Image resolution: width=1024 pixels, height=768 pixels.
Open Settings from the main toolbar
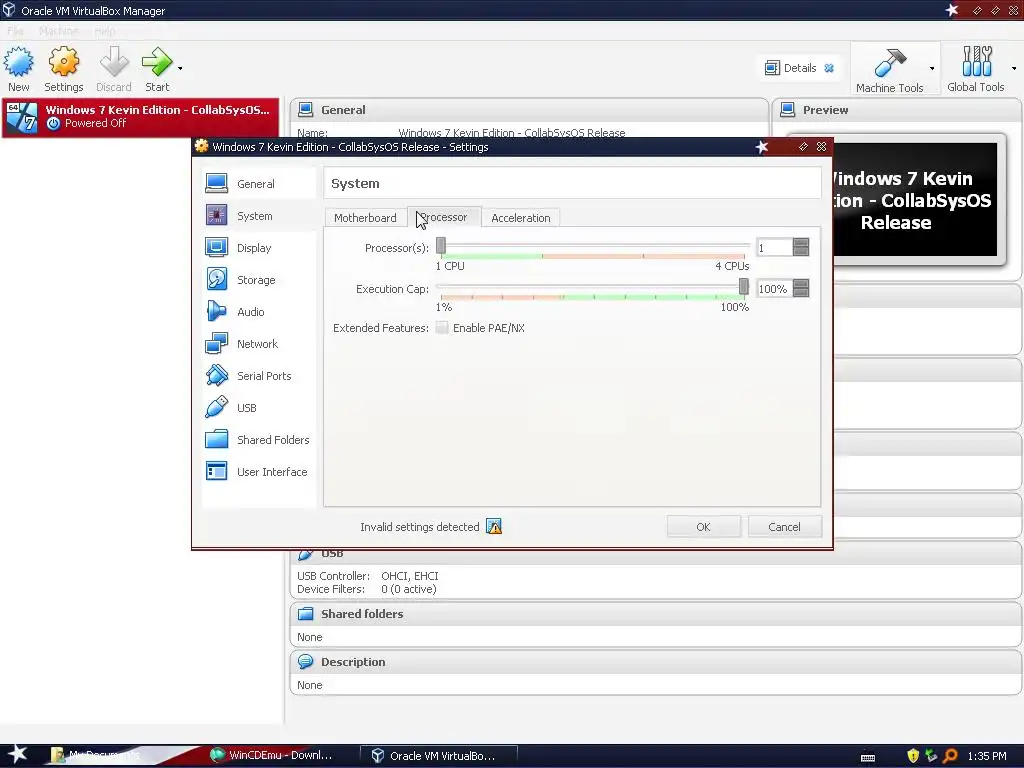63,69
